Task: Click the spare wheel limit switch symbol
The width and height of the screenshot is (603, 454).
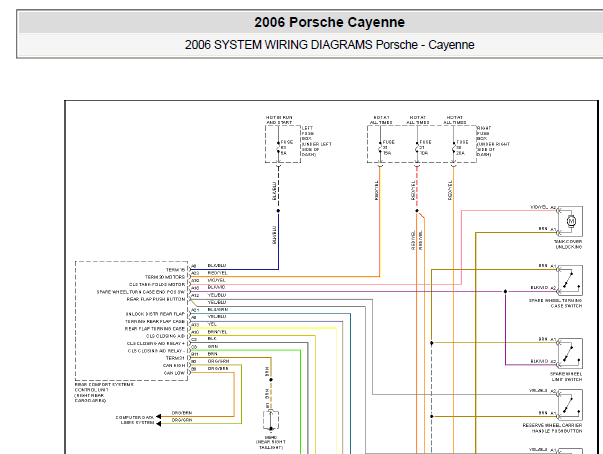Action: [570, 354]
